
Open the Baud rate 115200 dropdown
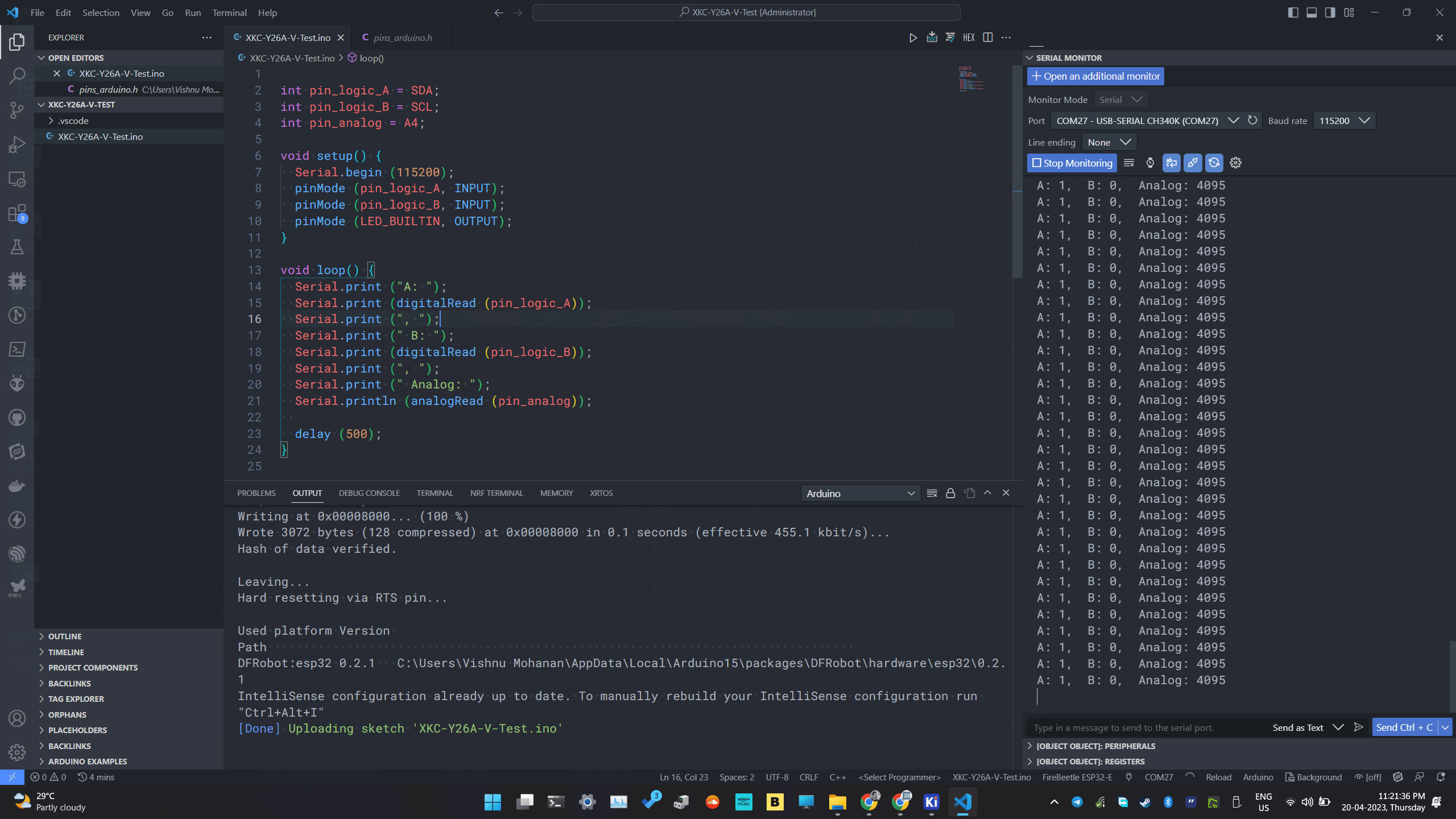tap(1345, 121)
